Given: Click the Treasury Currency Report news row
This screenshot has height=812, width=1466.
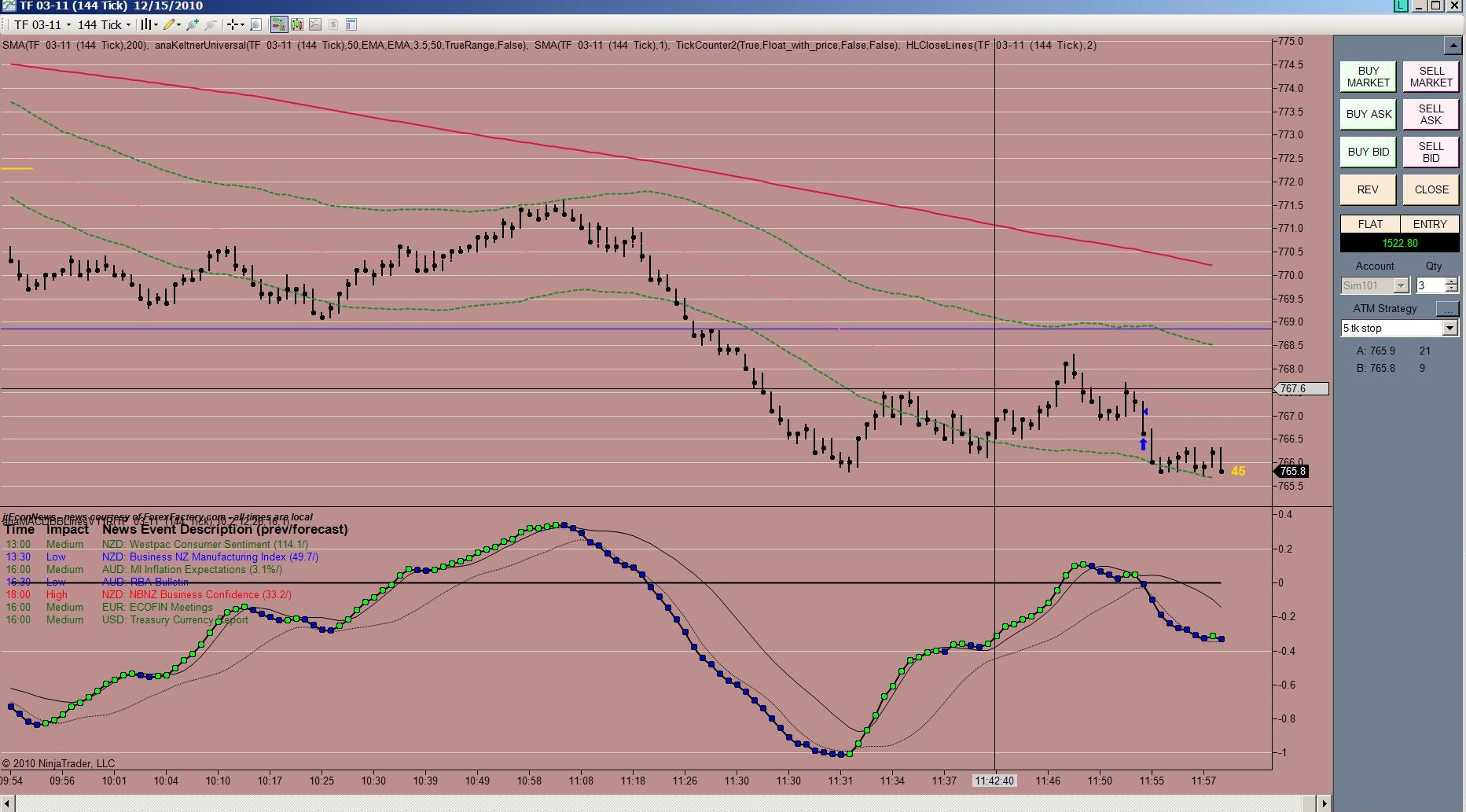Looking at the screenshot, I should 127,619.
